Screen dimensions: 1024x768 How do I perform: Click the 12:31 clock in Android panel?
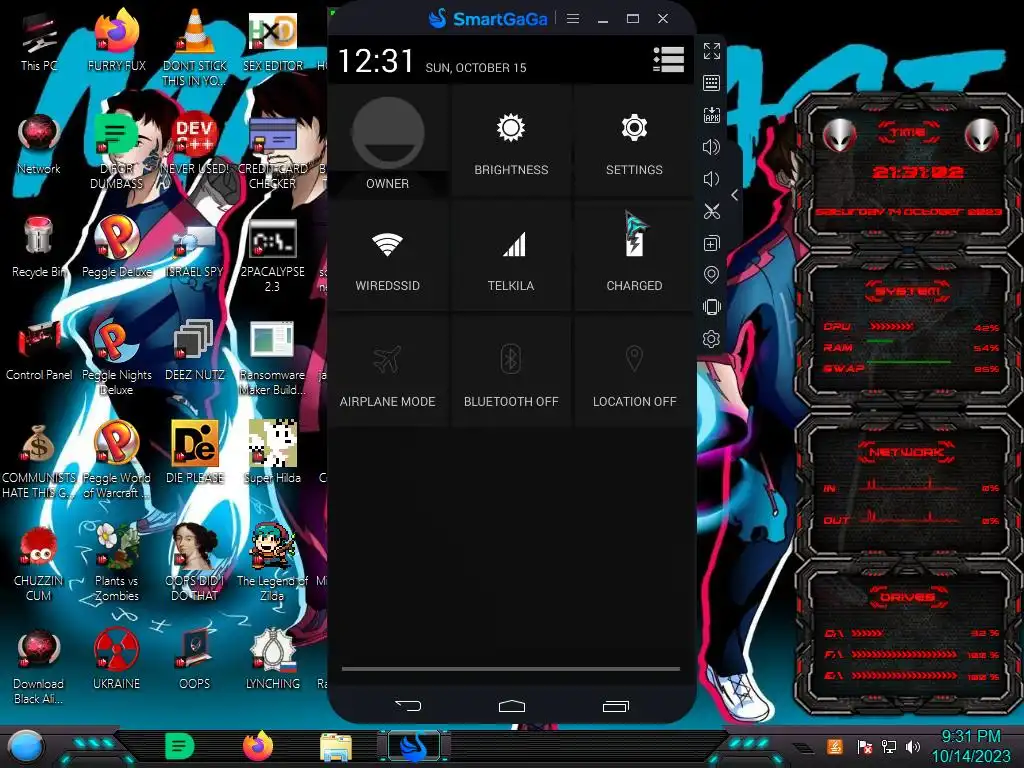pos(376,61)
